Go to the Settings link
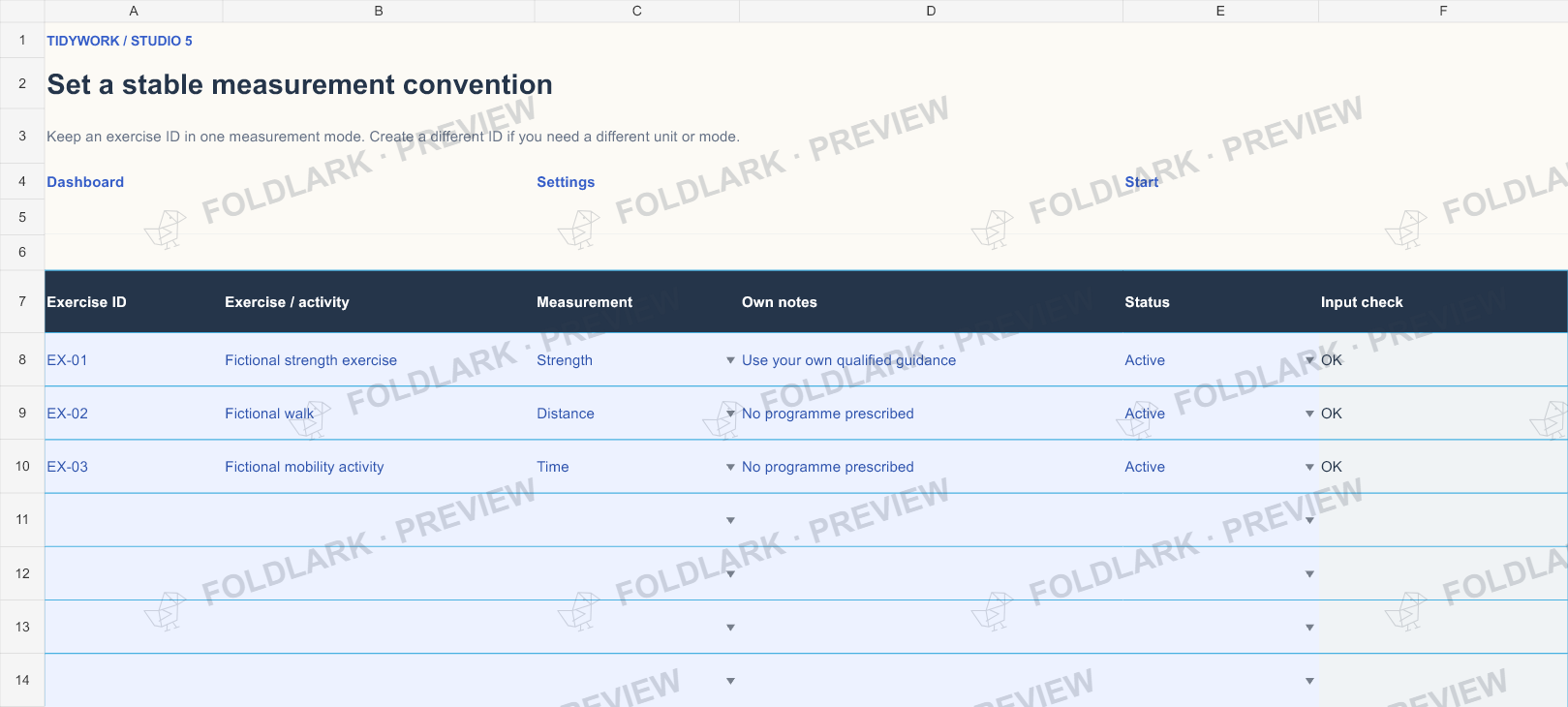Screen dimensions: 1568x707 click(566, 182)
